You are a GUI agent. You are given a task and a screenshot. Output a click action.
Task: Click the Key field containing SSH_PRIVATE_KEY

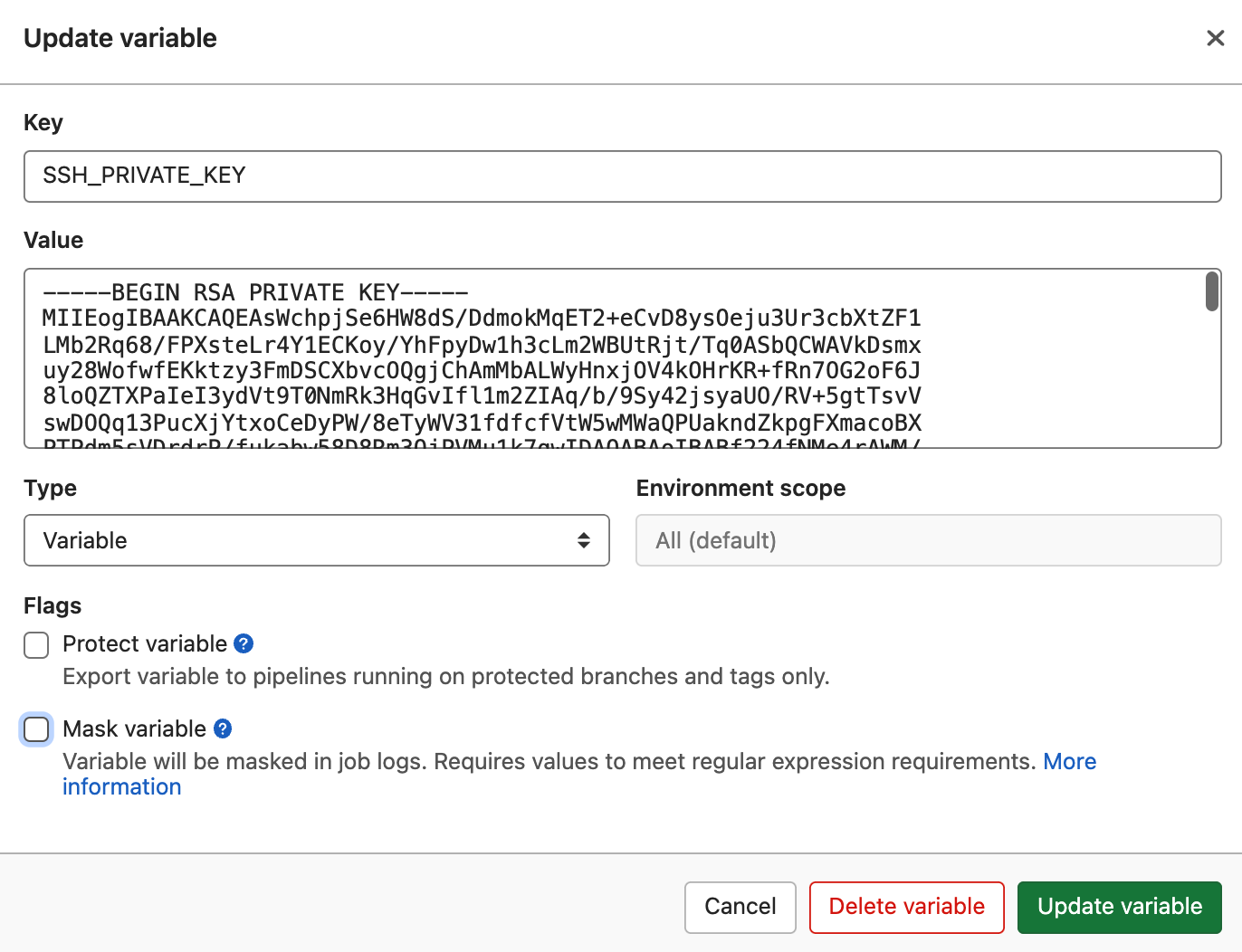click(x=622, y=176)
